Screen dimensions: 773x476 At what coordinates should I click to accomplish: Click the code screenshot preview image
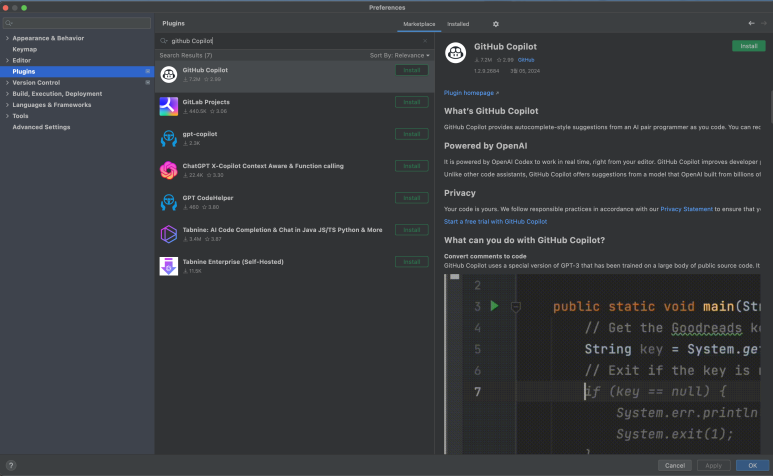[602, 364]
